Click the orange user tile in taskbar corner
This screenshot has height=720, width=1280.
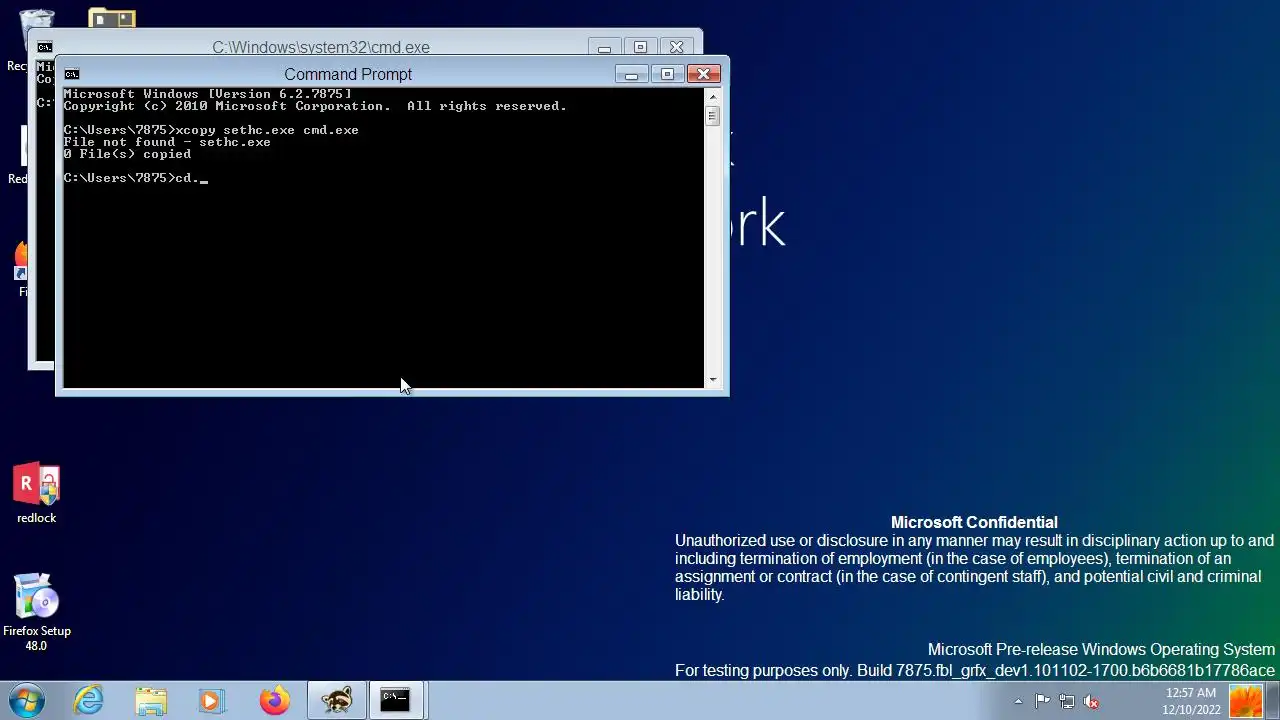pos(1246,701)
